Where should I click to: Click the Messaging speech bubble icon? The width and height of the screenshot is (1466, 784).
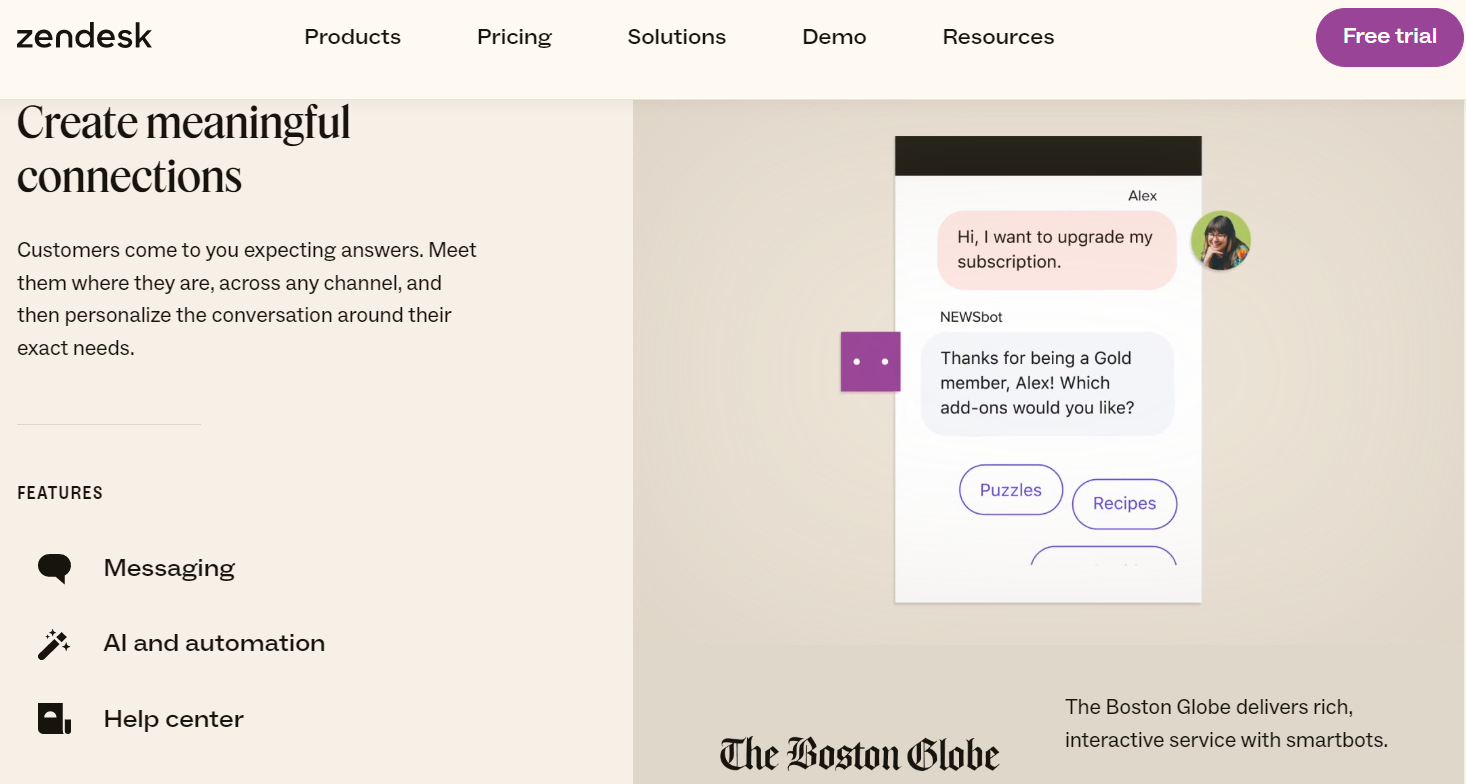click(54, 568)
